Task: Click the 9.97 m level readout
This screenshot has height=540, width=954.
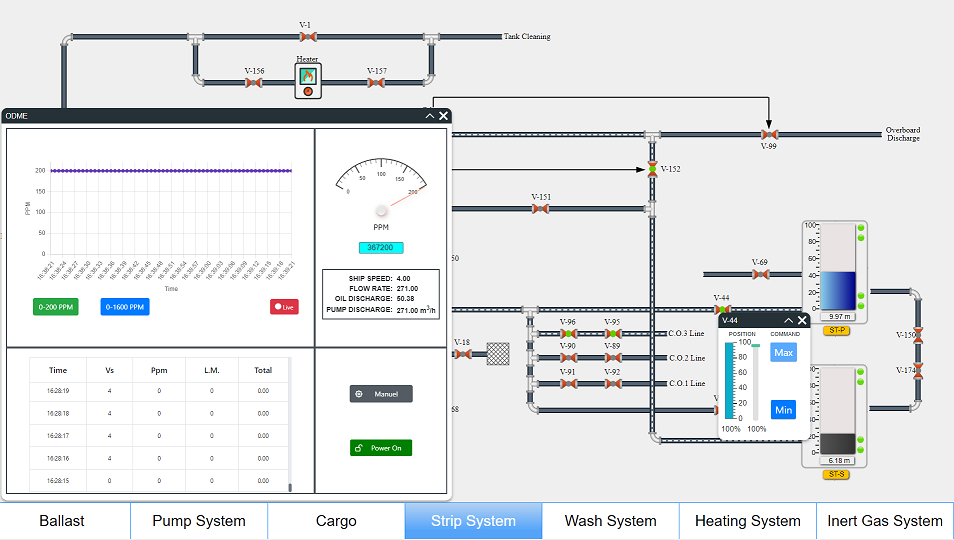Action: click(839, 317)
